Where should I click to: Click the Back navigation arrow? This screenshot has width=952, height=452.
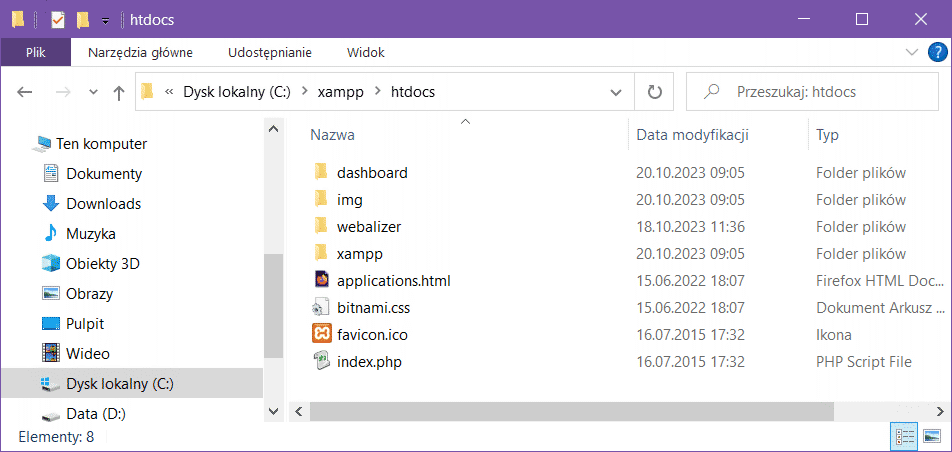tap(26, 92)
